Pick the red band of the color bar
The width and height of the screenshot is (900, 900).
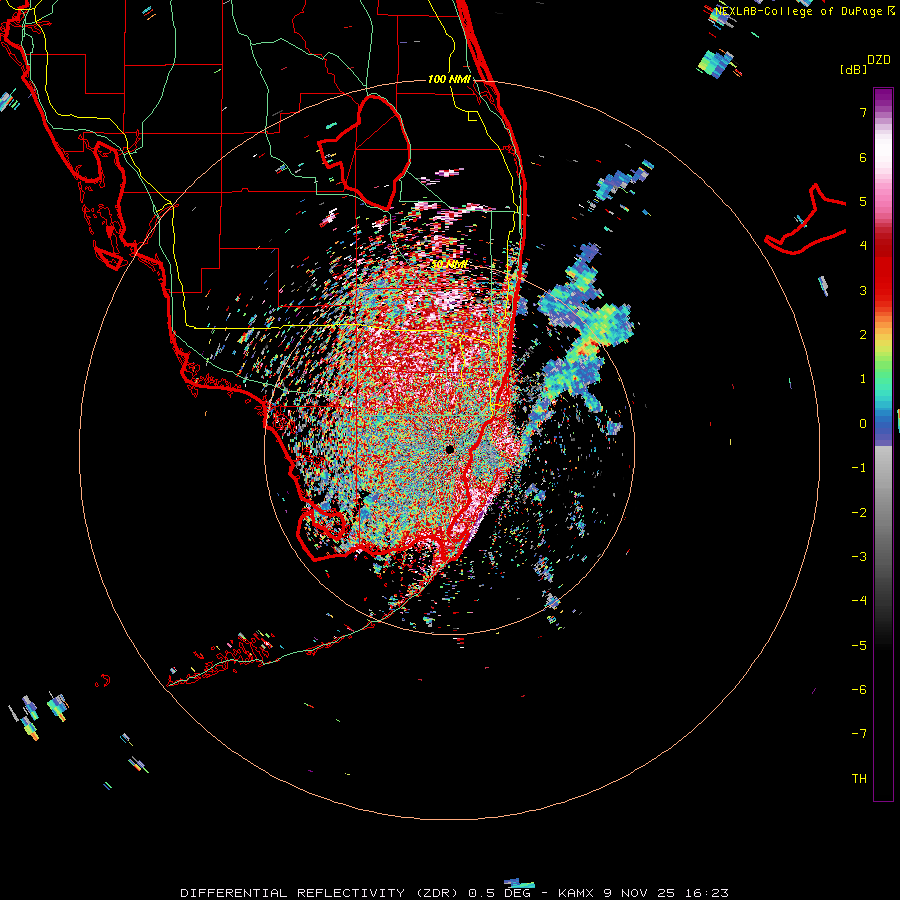point(883,270)
